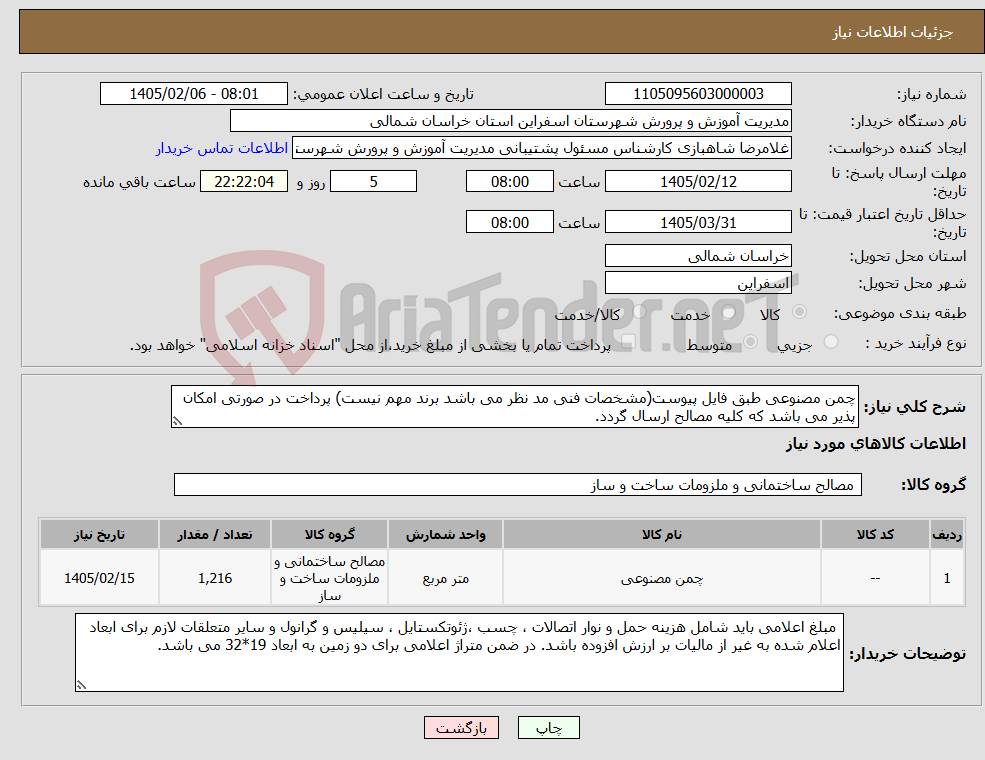Click the تعداد / مقدار column header
This screenshot has width=985, height=760.
[215, 535]
